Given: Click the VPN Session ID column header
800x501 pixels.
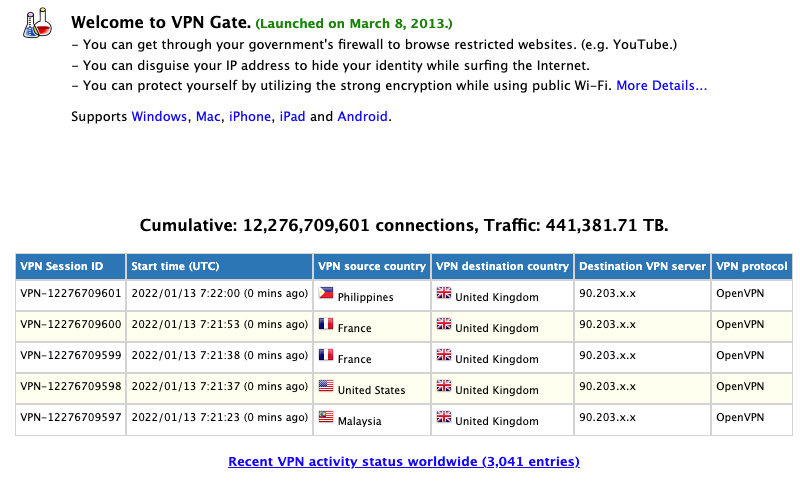Looking at the screenshot, I should [70, 266].
